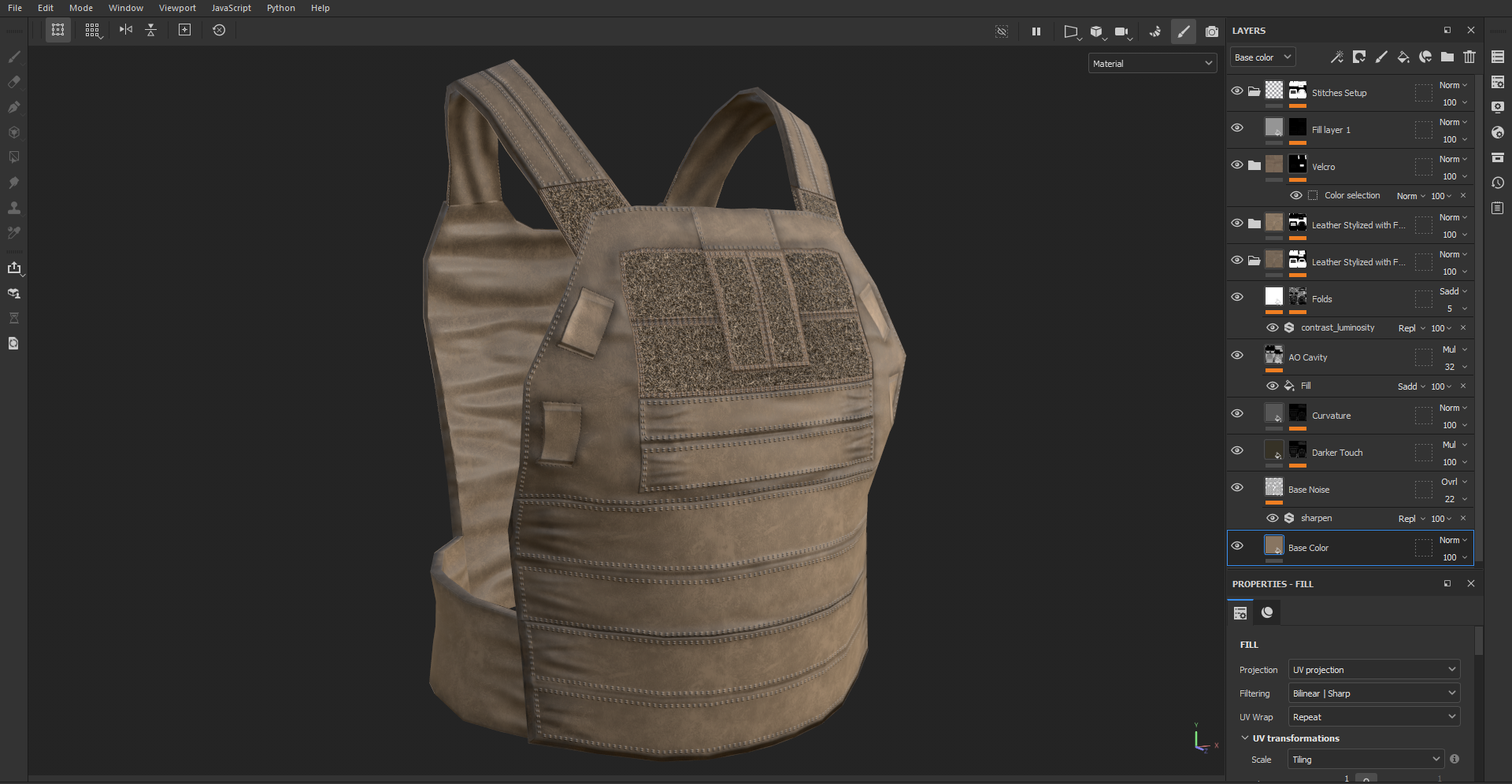This screenshot has width=1512, height=784.
Task: Click the Base Color layer color swatch
Action: click(1273, 545)
